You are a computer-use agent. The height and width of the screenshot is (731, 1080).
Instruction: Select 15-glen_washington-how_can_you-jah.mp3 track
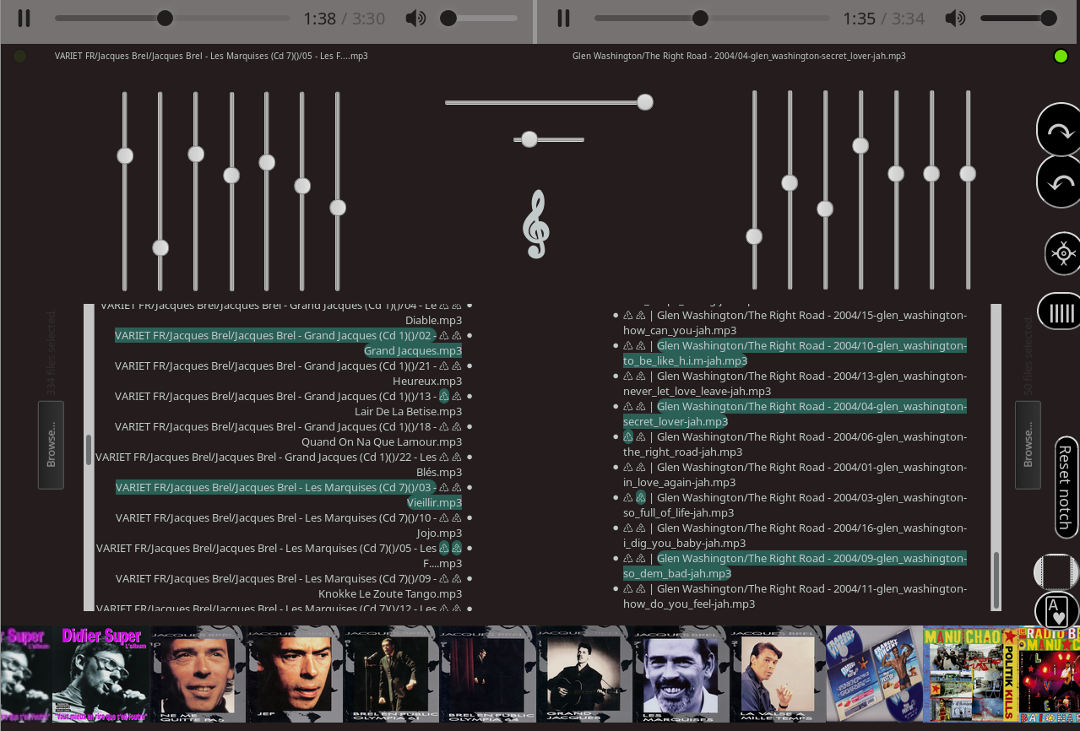(x=795, y=322)
